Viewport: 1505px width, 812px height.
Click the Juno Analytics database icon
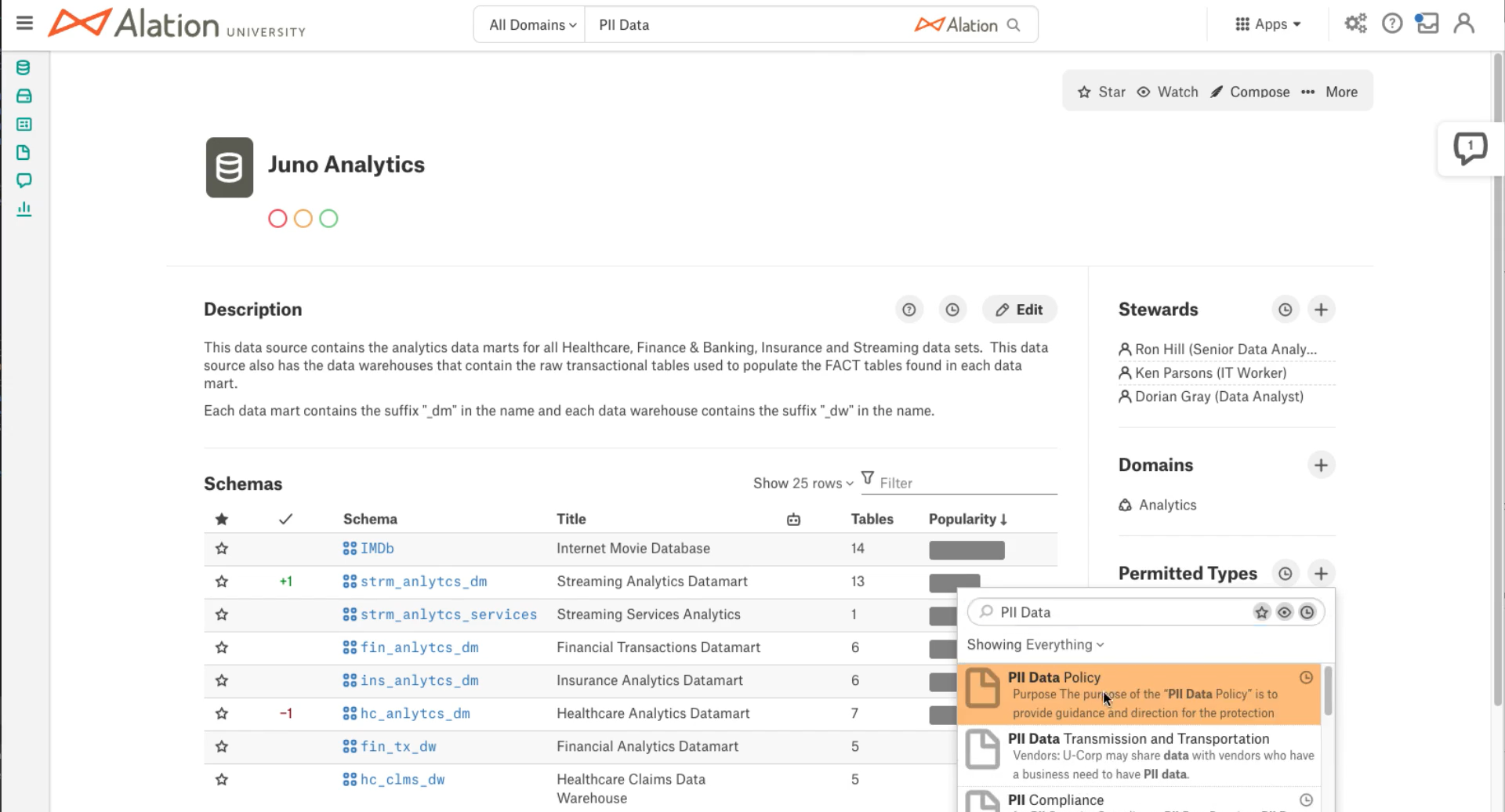[x=229, y=167]
